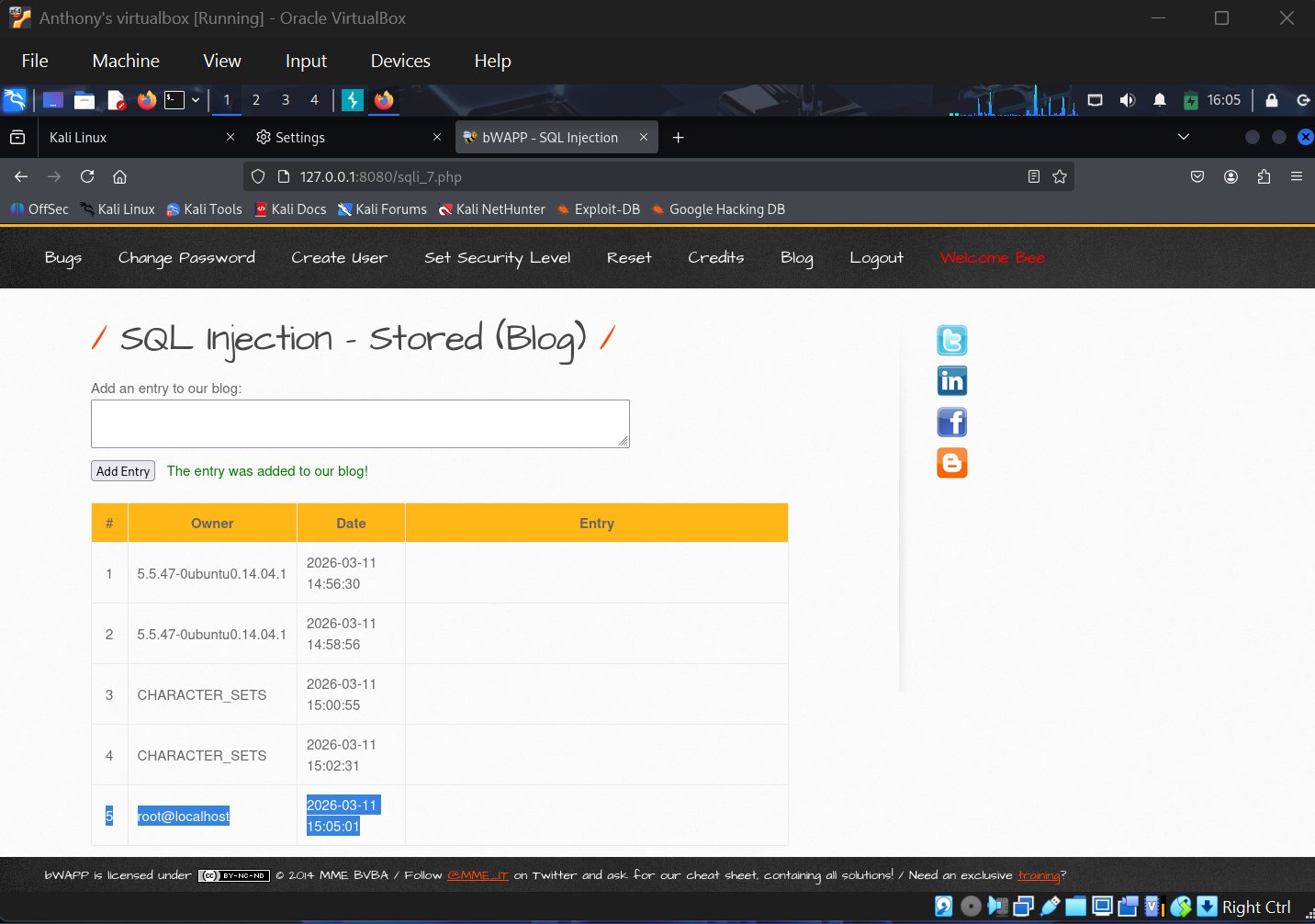
Task: Go to the Firefox home page
Action: coord(119,176)
